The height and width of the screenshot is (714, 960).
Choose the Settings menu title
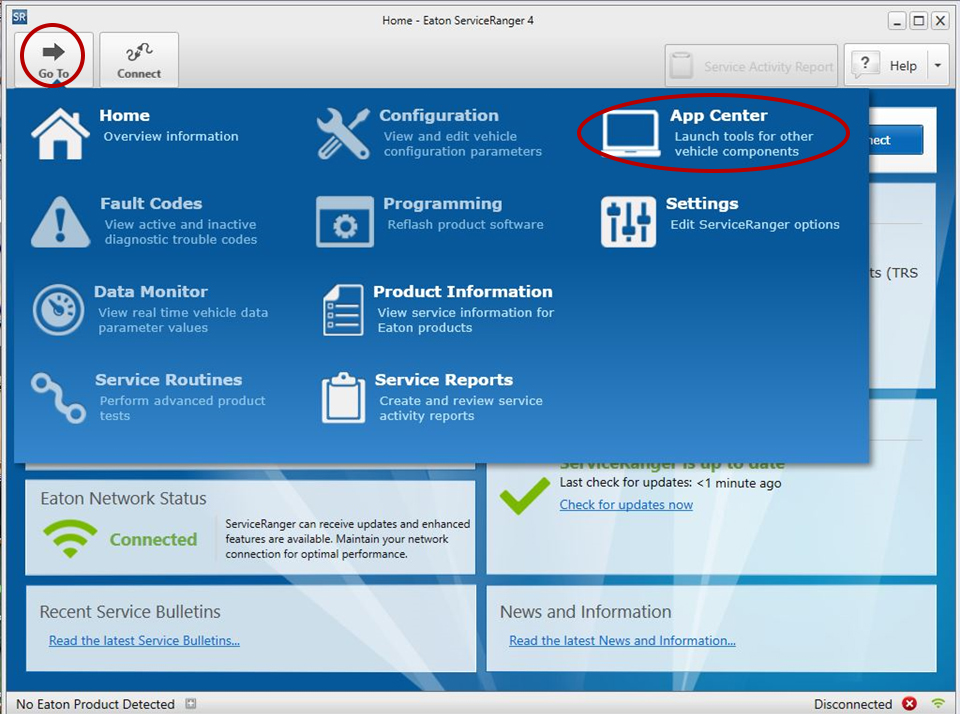point(702,203)
